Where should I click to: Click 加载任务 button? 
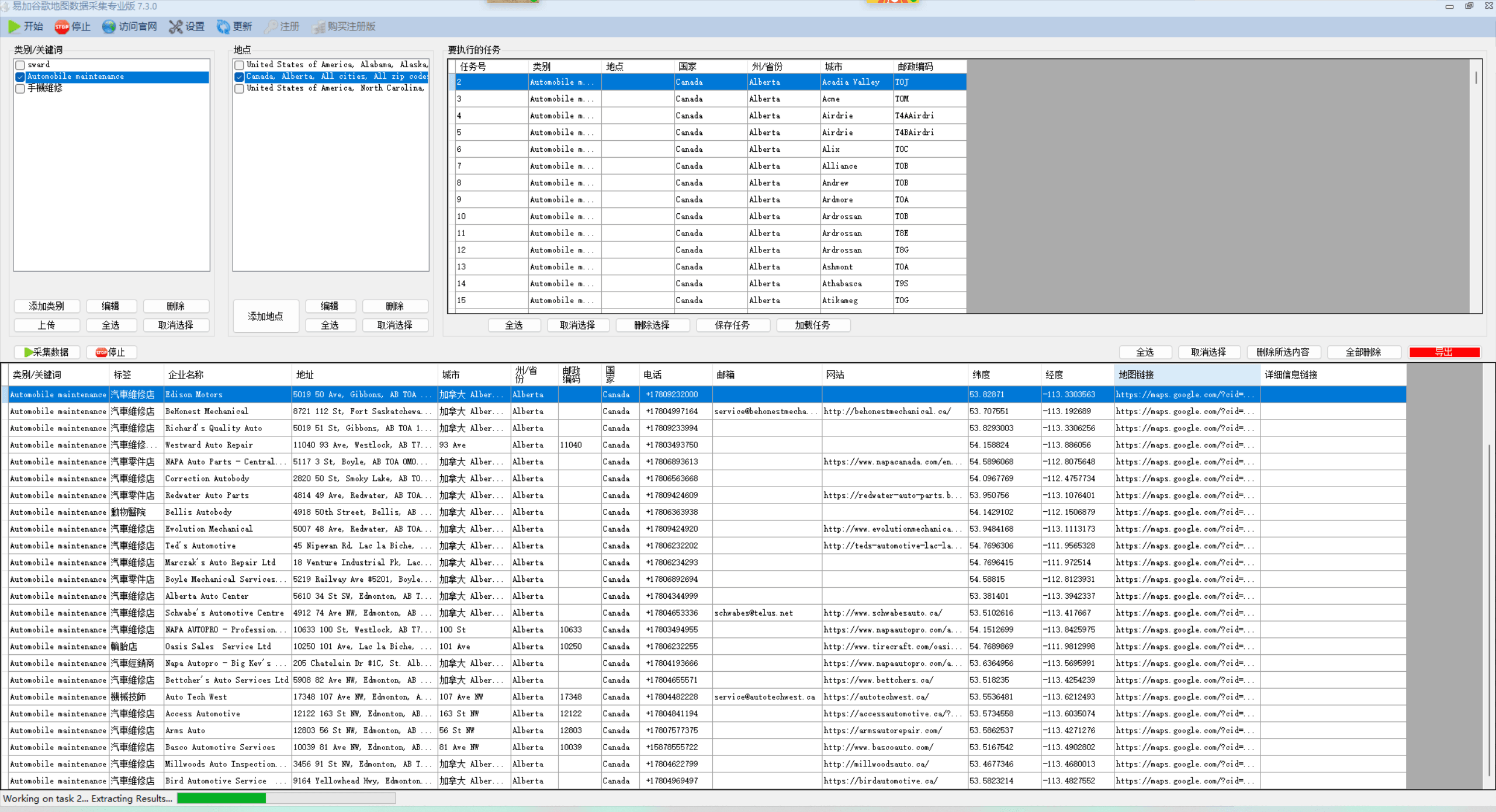pyautogui.click(x=812, y=325)
